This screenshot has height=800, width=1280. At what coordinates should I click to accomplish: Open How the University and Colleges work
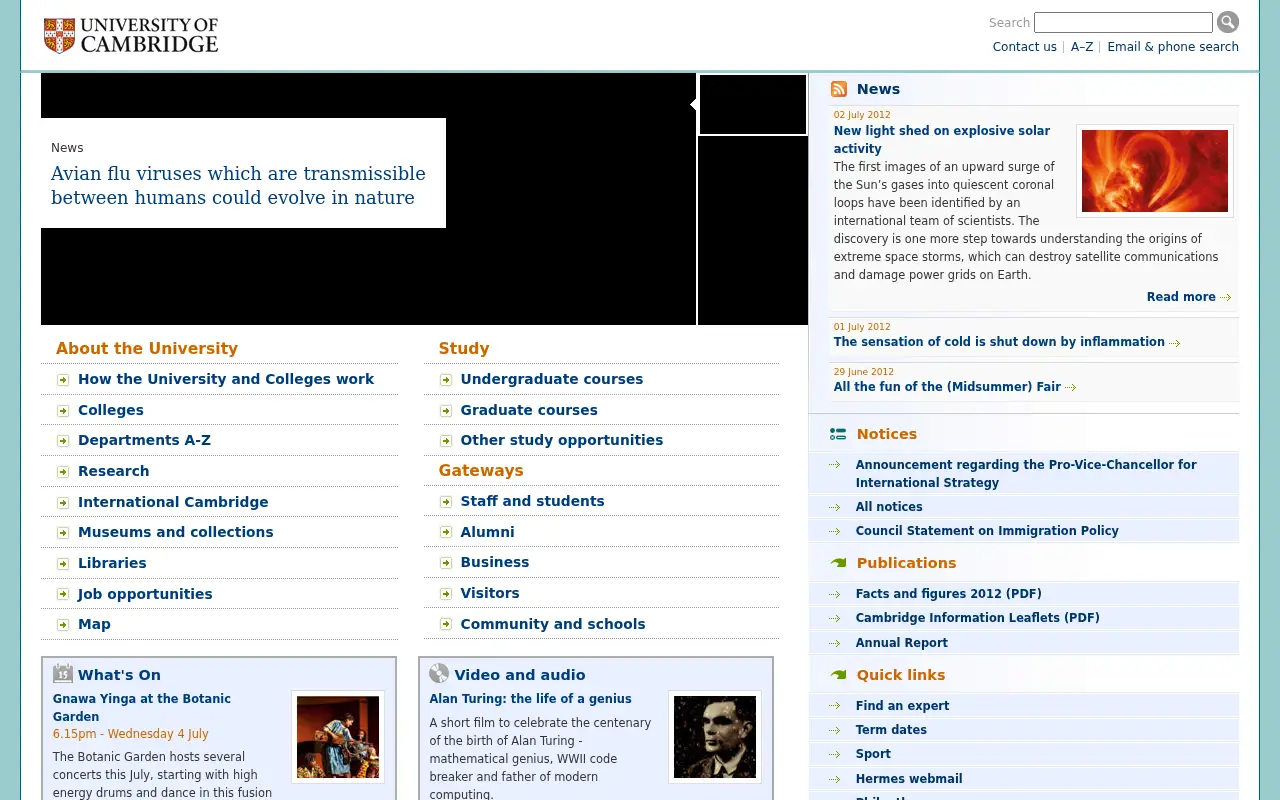(226, 379)
